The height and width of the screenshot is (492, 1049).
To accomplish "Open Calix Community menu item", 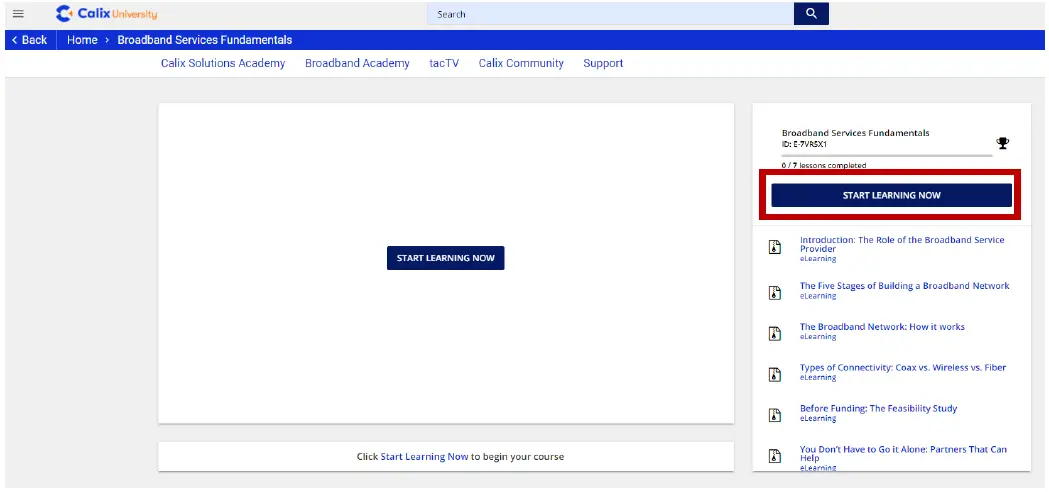I will click(521, 63).
